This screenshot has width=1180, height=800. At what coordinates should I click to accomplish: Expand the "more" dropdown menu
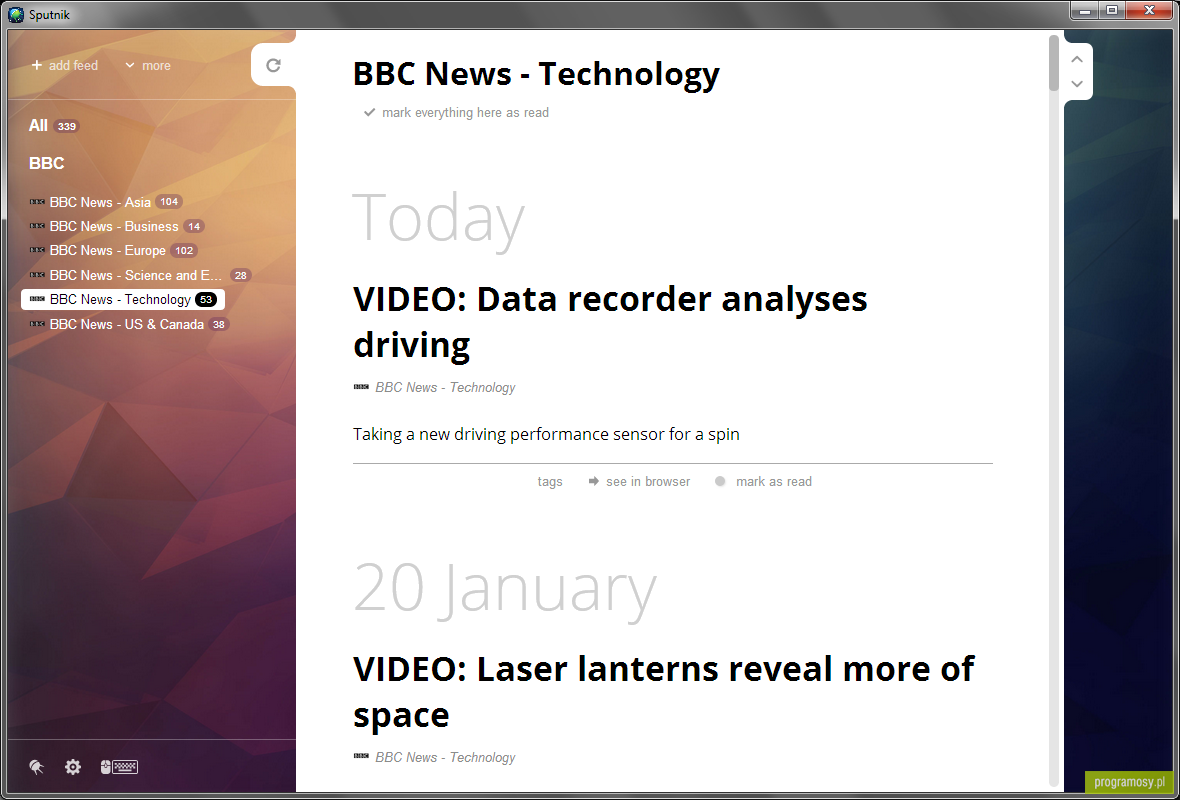coord(148,65)
